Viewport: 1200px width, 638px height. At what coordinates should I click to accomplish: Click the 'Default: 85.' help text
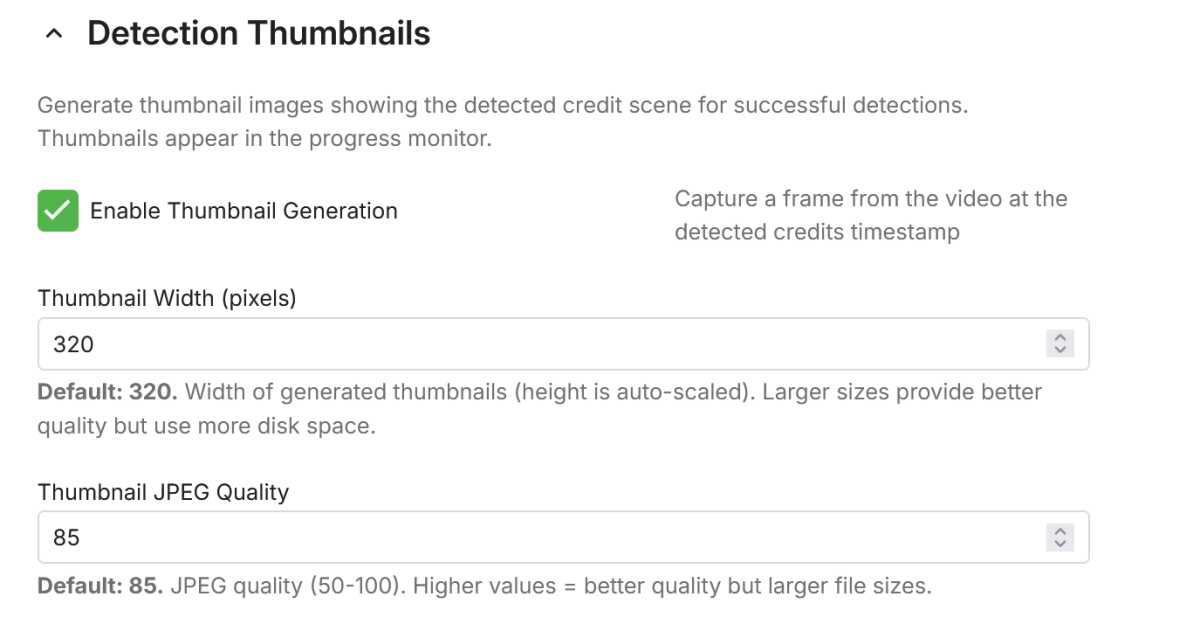(x=100, y=585)
